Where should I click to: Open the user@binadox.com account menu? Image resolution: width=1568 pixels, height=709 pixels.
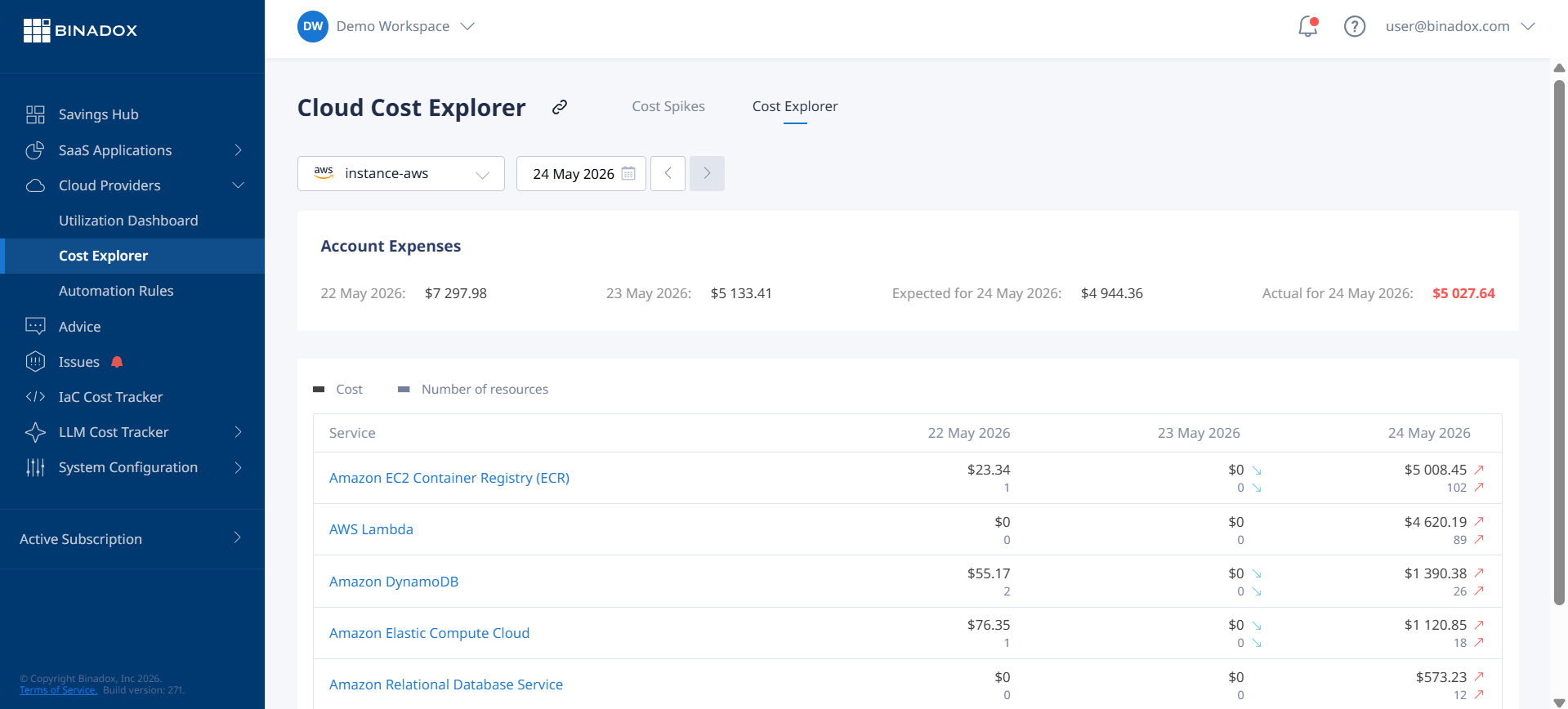pyautogui.click(x=1460, y=26)
